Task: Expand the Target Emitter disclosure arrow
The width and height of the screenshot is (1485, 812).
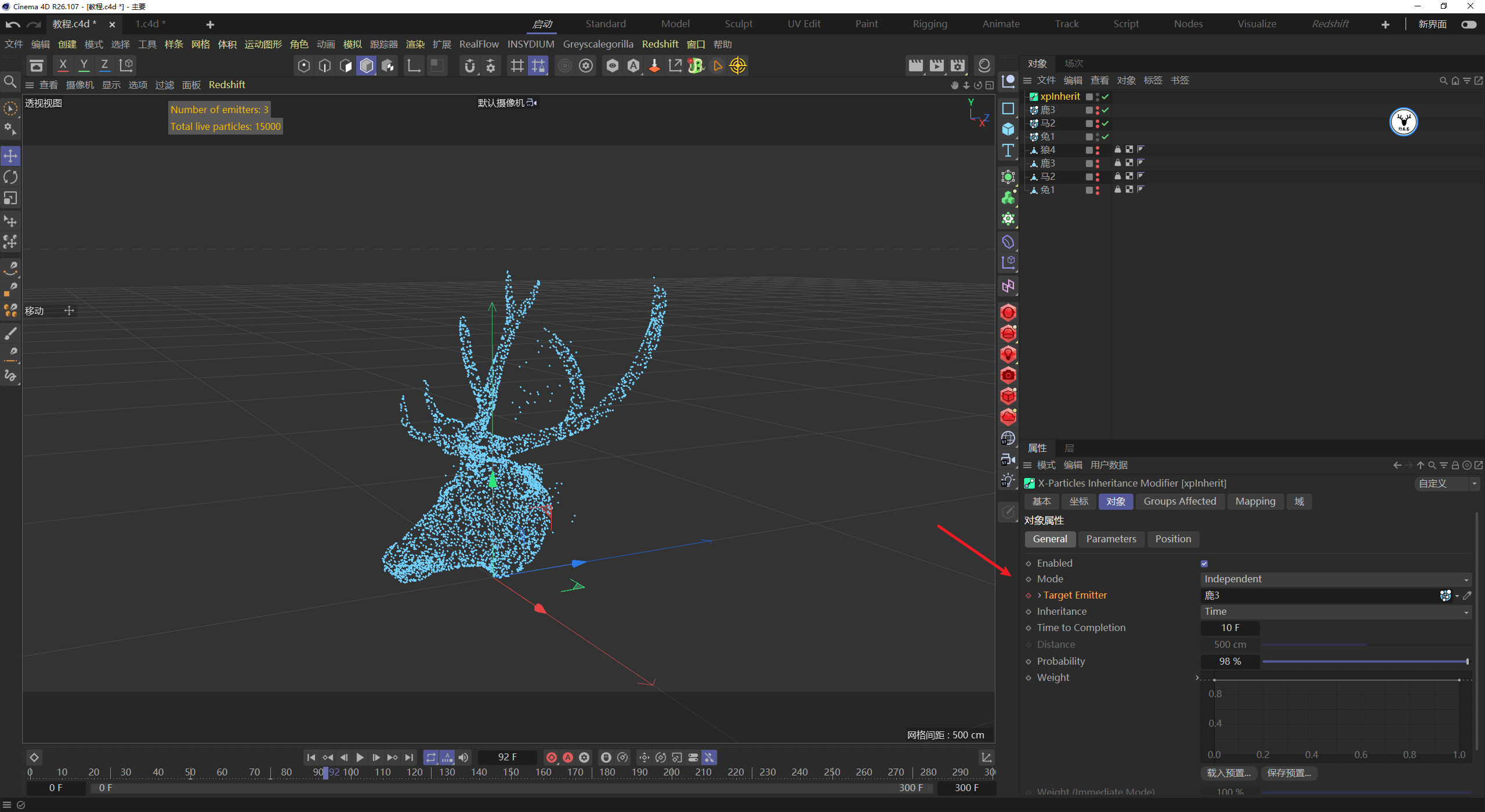Action: point(1039,595)
